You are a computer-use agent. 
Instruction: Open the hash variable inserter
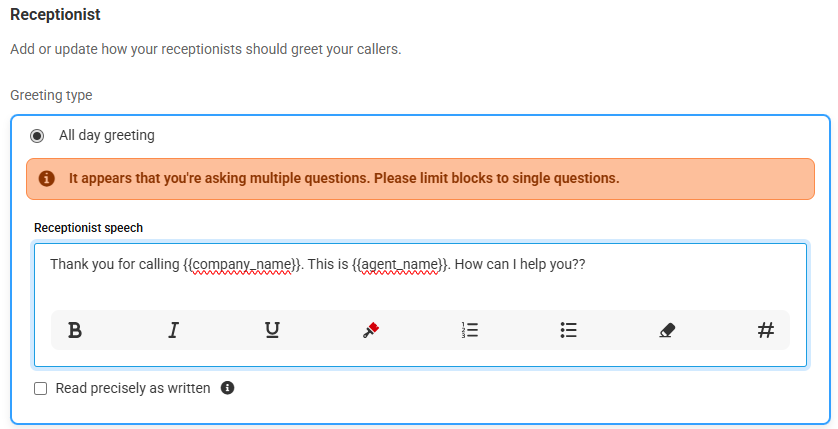tap(766, 330)
